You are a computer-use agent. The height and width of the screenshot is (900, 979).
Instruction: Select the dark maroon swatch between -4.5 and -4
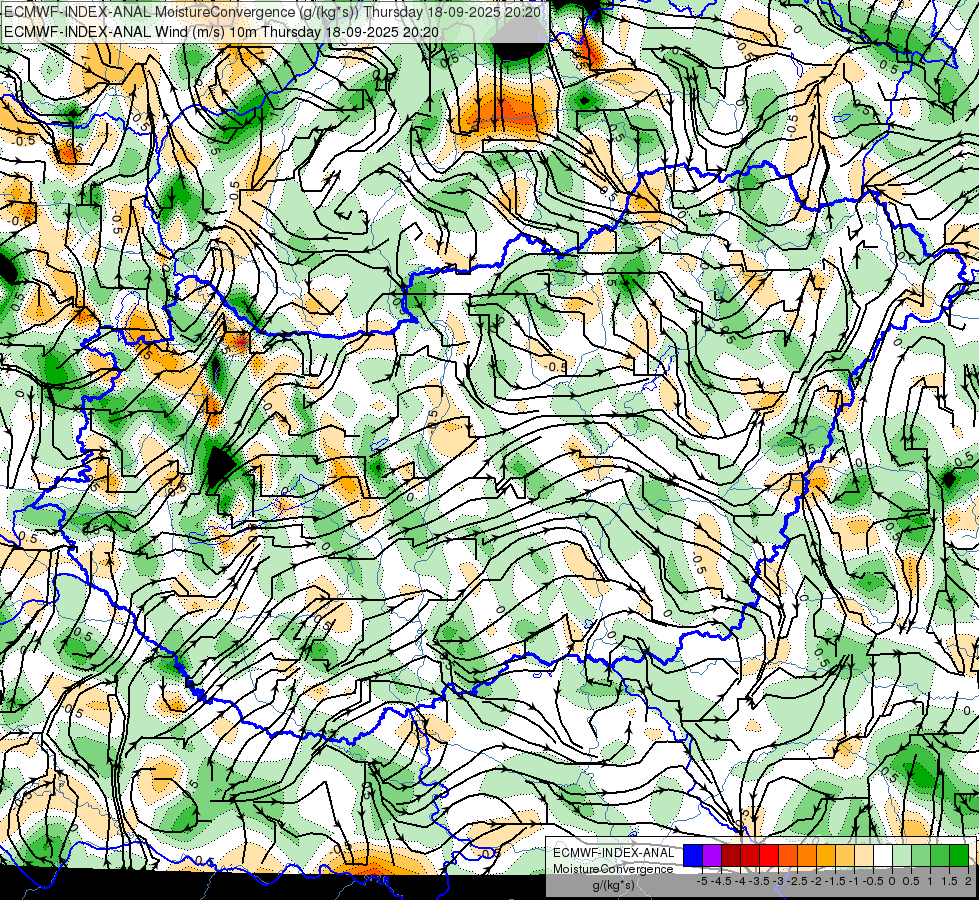[x=731, y=856]
